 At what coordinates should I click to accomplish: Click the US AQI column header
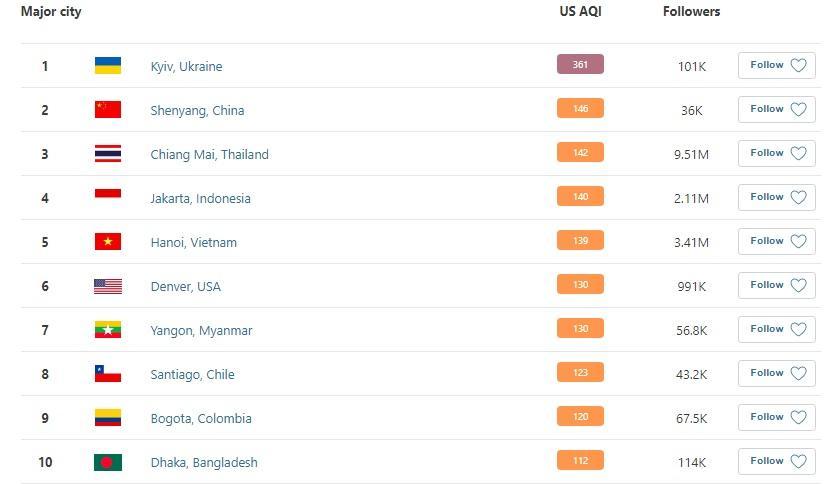click(x=580, y=12)
